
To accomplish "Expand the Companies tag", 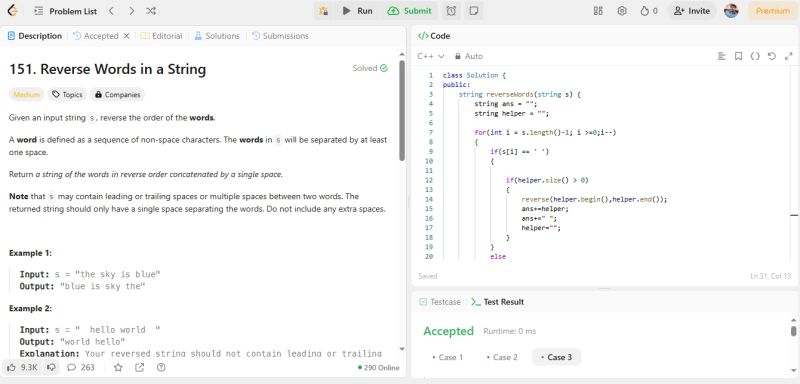I will pyautogui.click(x=117, y=95).
